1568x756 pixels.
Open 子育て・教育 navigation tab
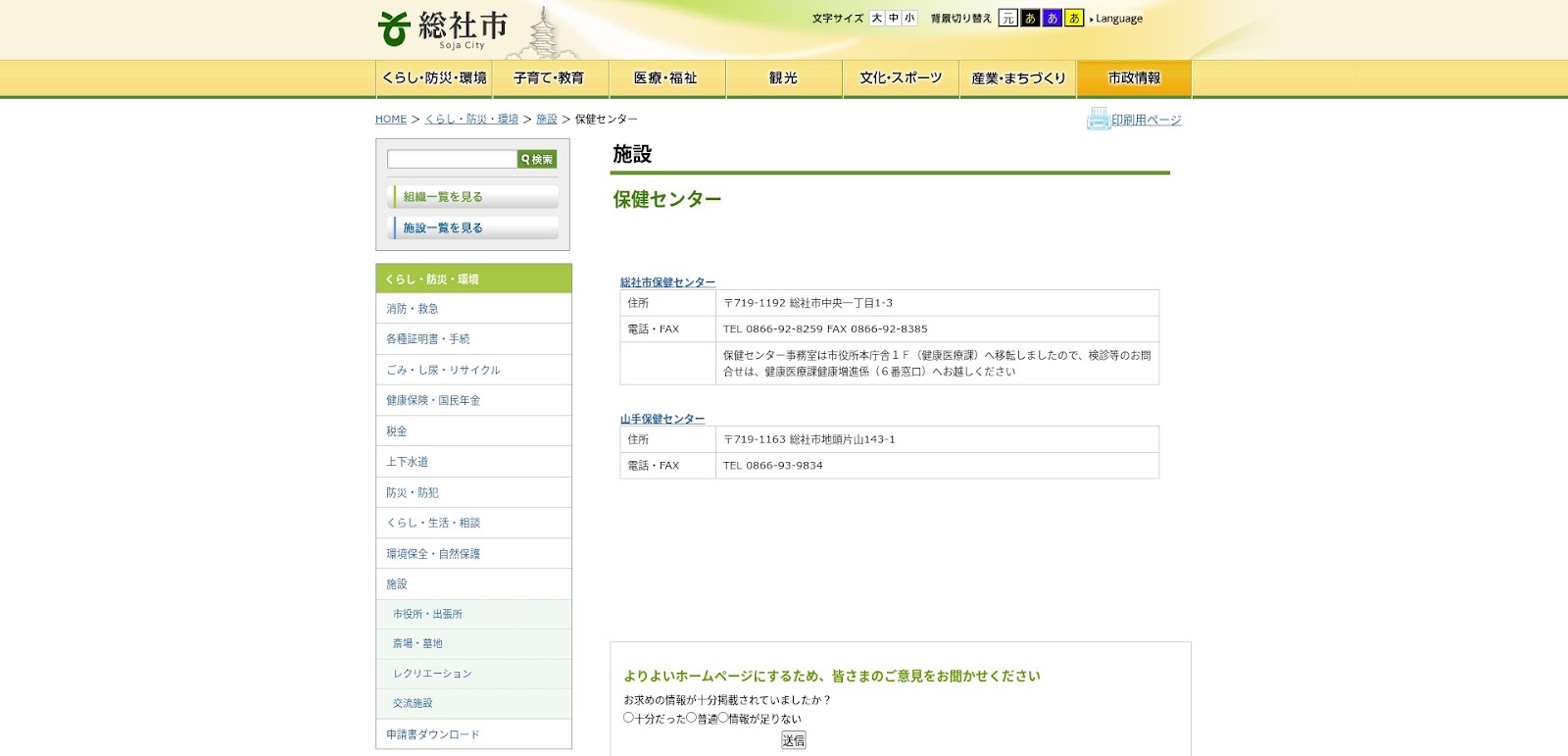pyautogui.click(x=550, y=78)
